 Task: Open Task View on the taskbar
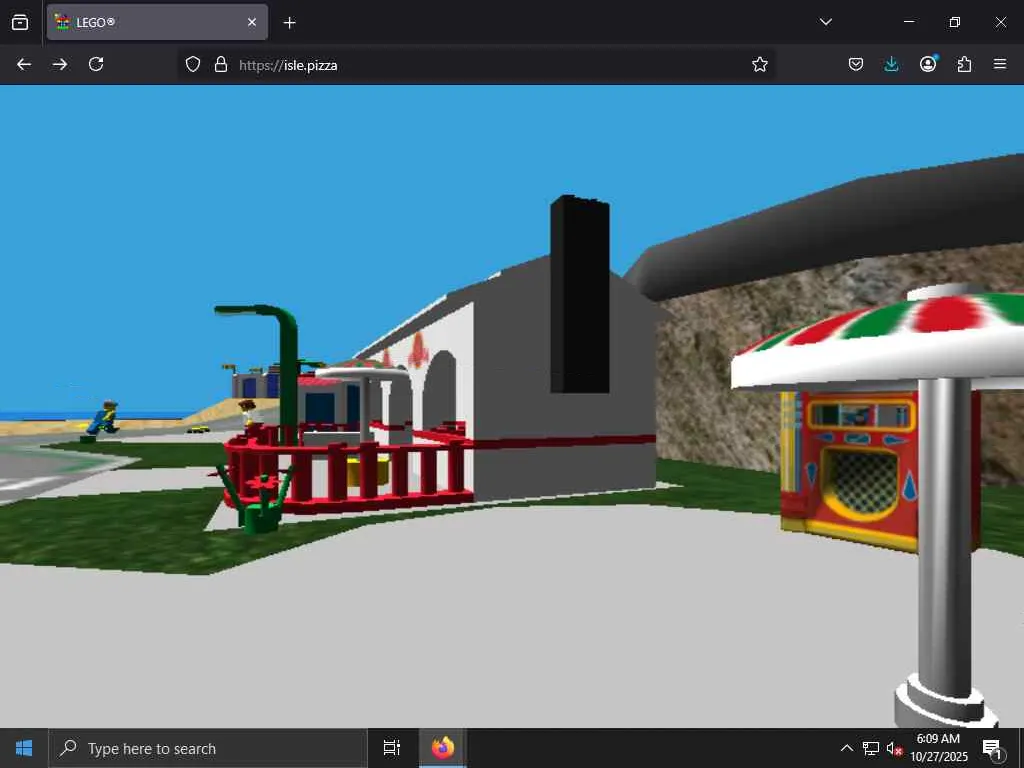(x=392, y=748)
